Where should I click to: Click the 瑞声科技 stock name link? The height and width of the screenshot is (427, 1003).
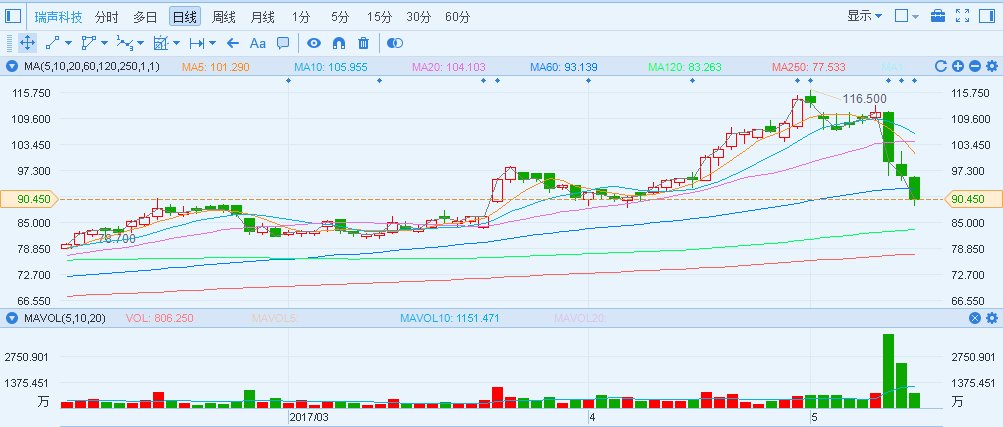tap(59, 17)
